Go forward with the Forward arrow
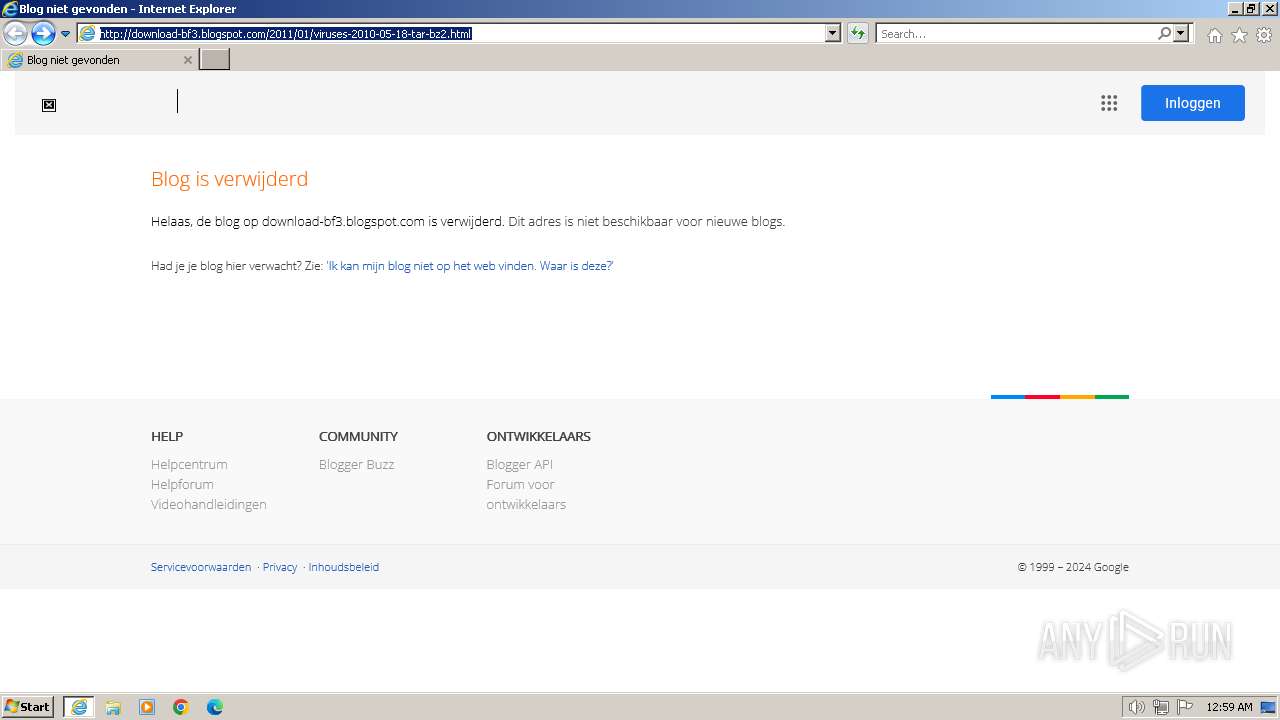This screenshot has width=1280, height=720. (43, 34)
